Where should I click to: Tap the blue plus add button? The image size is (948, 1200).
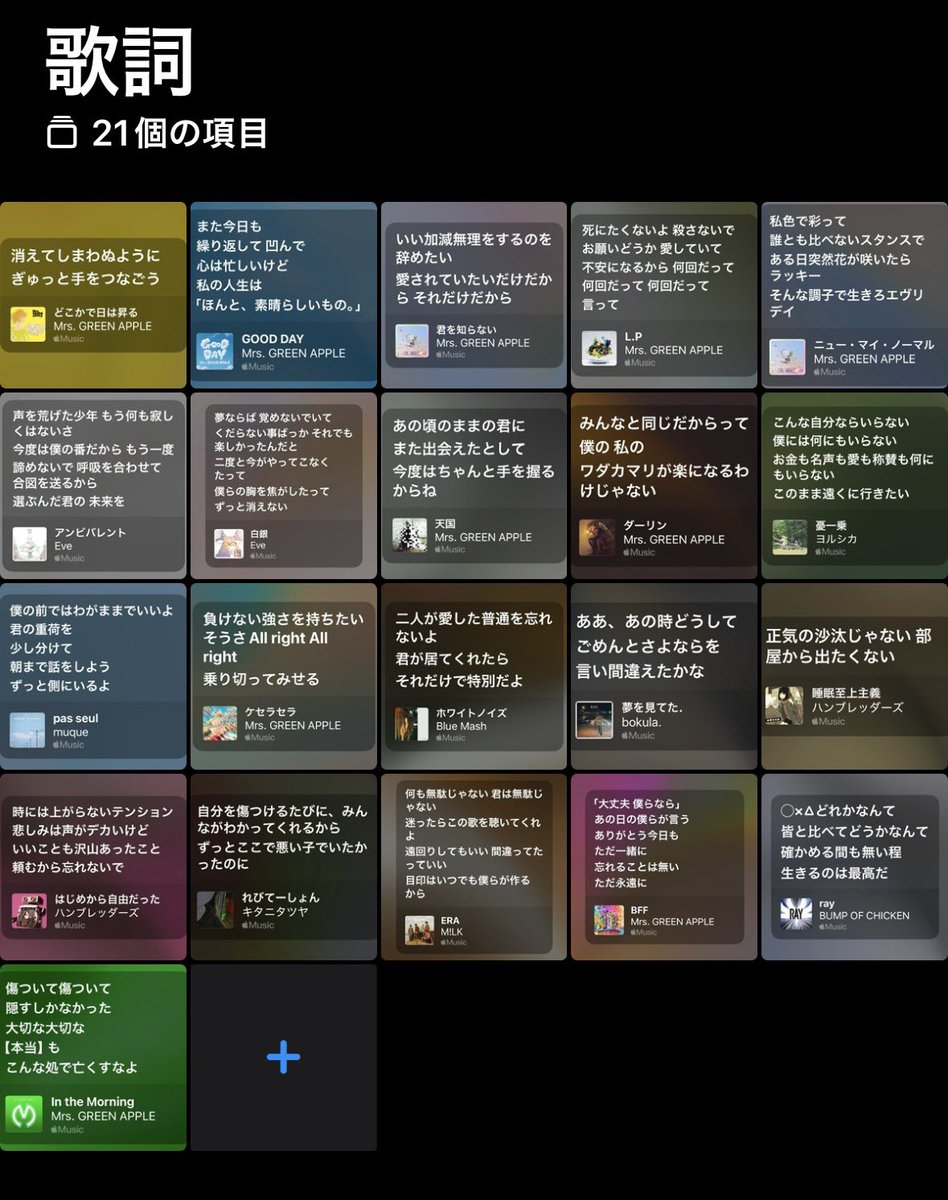coord(283,1057)
